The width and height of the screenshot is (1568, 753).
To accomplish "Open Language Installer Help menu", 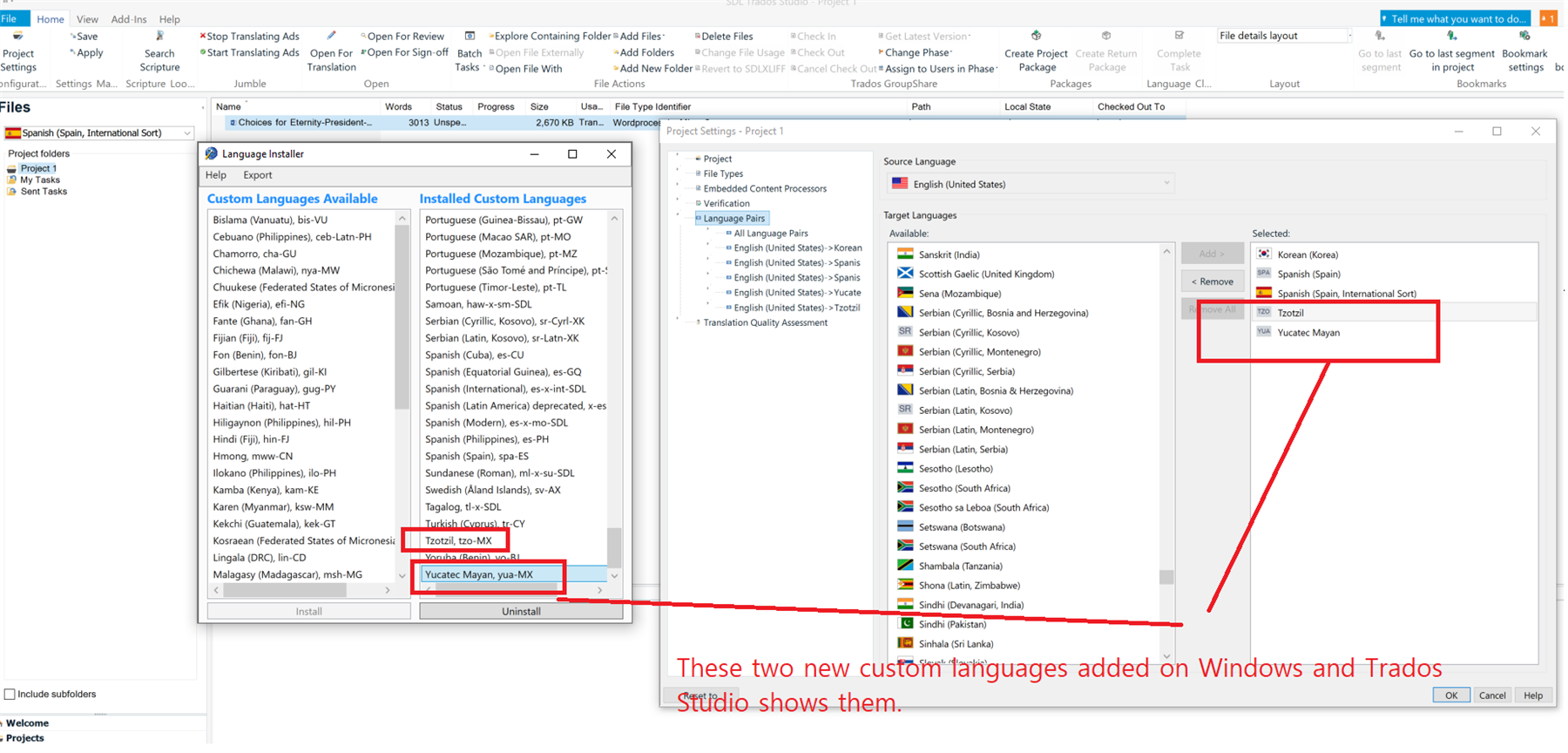I will tap(216, 175).
